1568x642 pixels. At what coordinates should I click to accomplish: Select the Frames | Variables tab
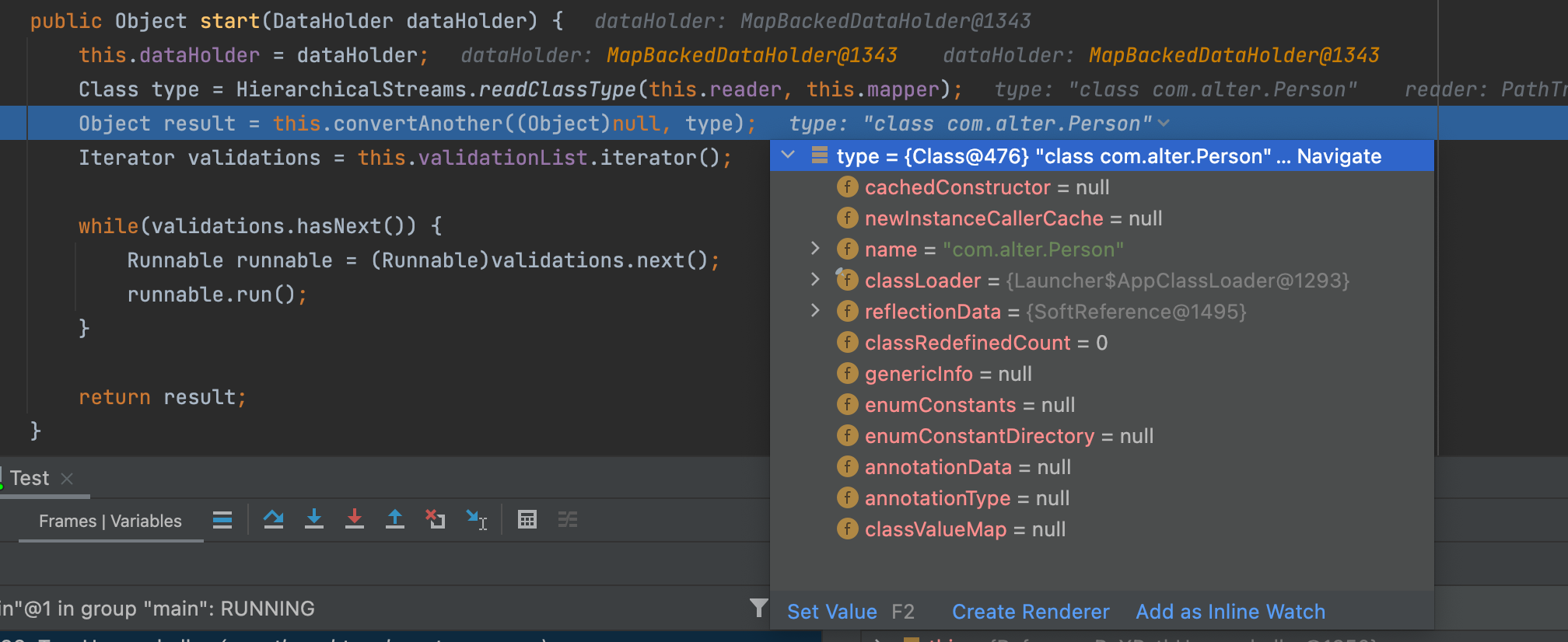(x=110, y=521)
